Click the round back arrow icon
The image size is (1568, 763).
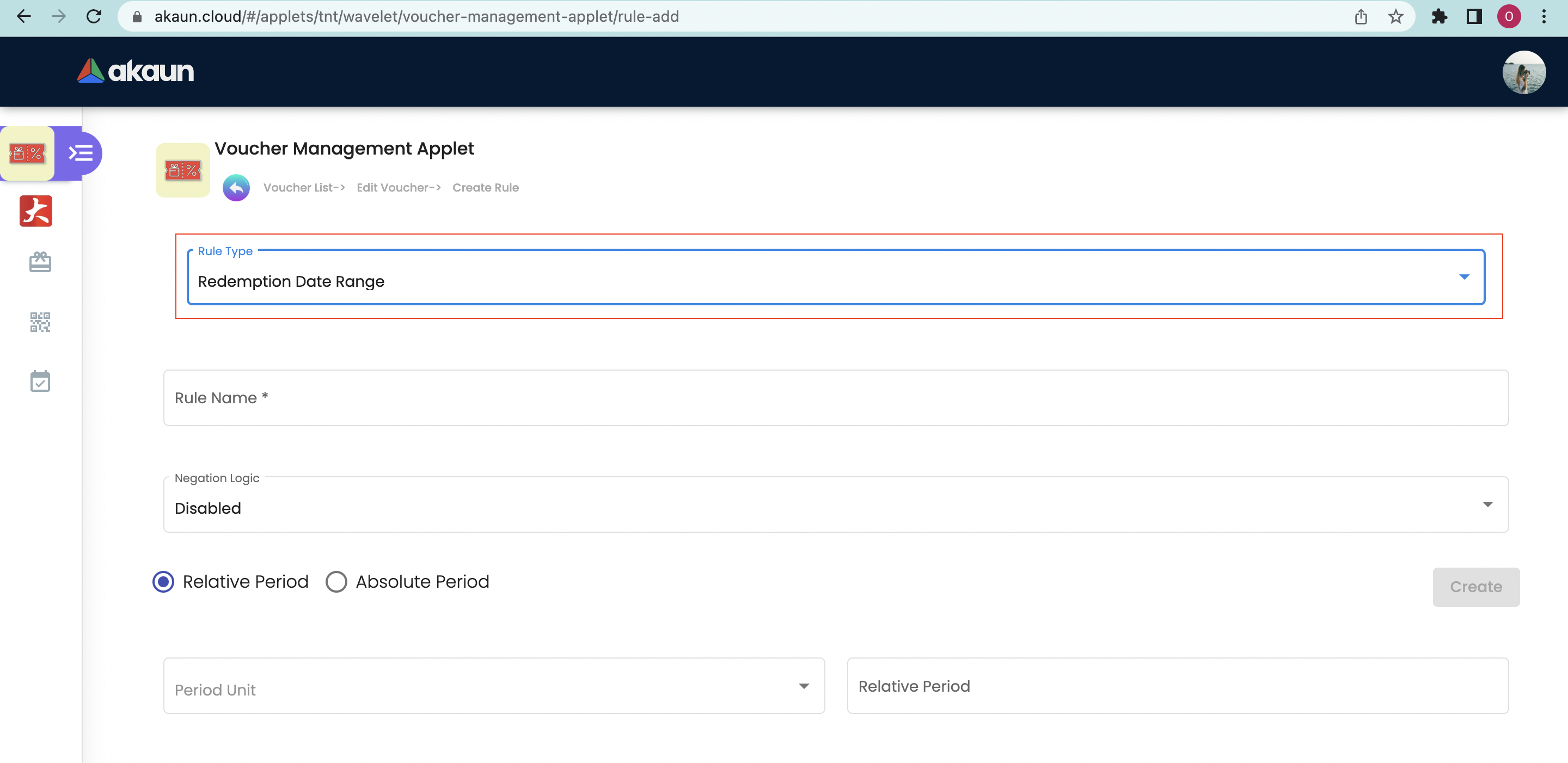click(x=236, y=187)
